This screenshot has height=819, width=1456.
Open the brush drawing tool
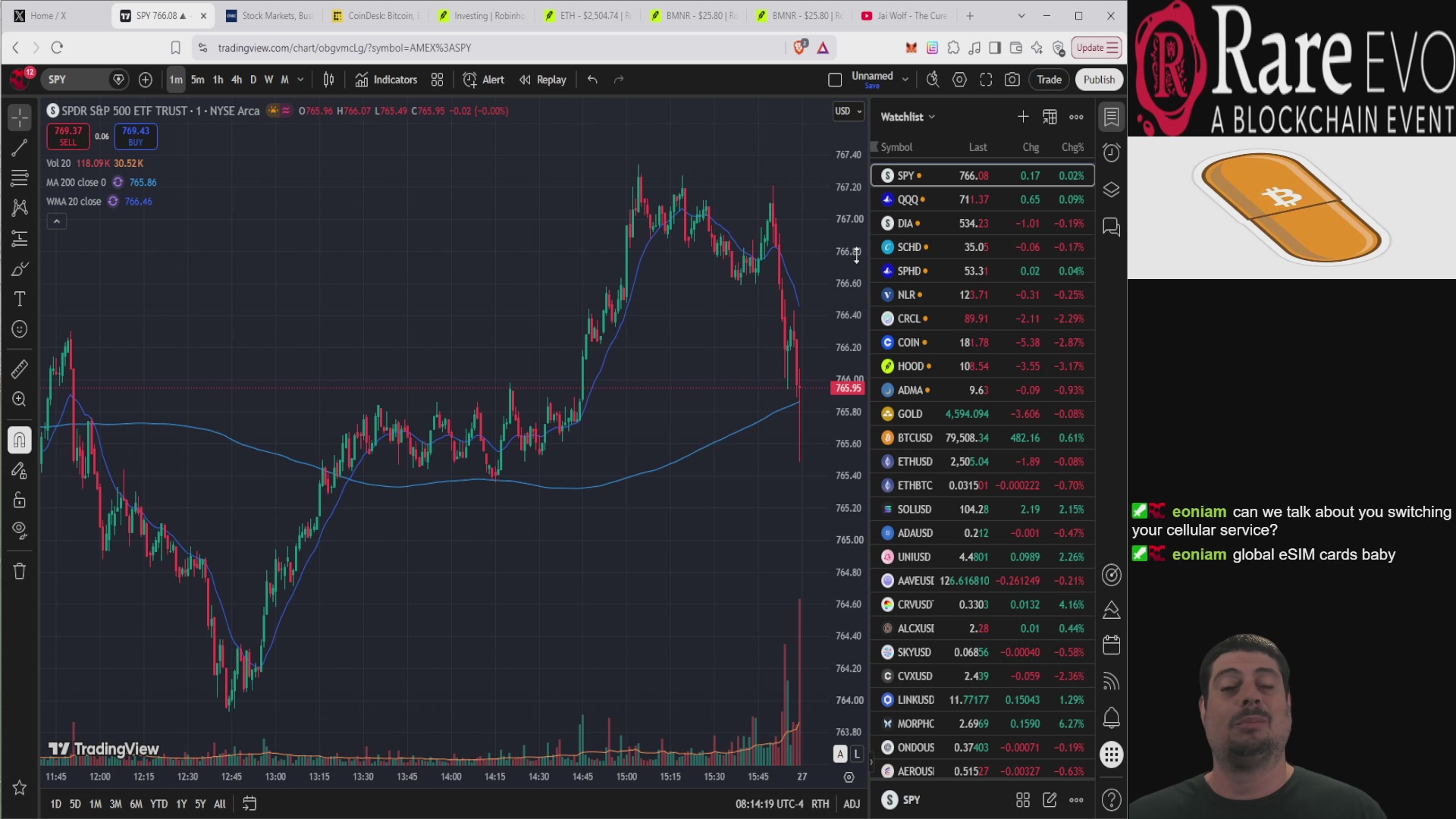[20, 268]
